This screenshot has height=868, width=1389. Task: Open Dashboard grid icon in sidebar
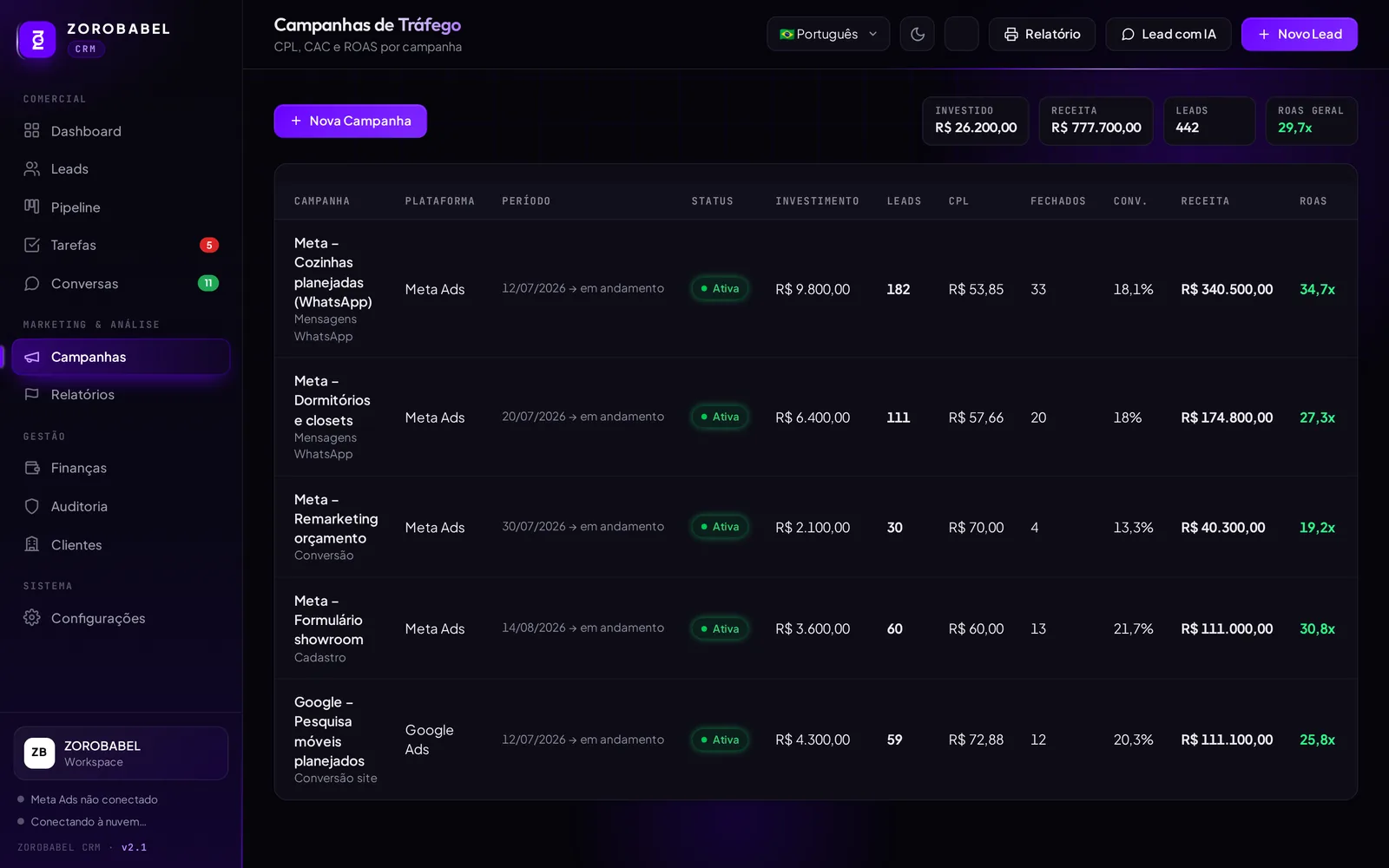pos(32,130)
